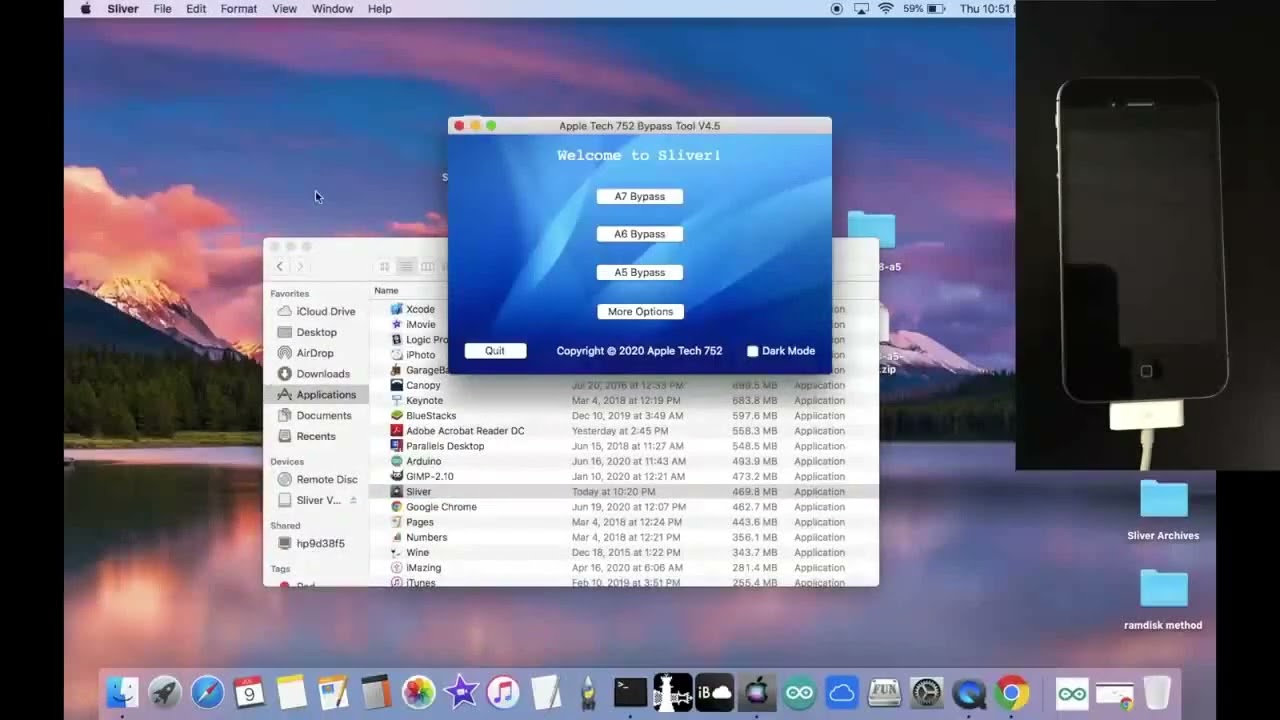Viewport: 1280px width, 720px height.
Task: Open iTunes from the Dock
Action: tap(503, 692)
